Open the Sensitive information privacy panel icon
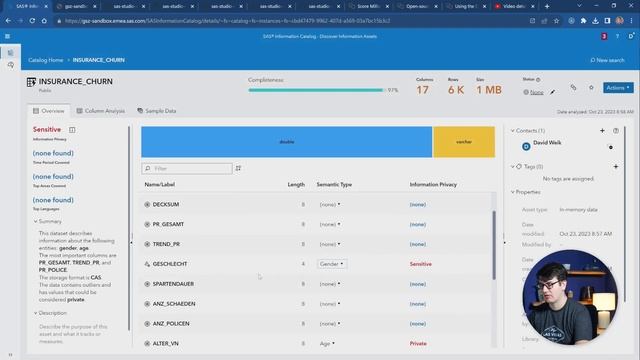This screenshot has height=360, width=640. pos(72,130)
